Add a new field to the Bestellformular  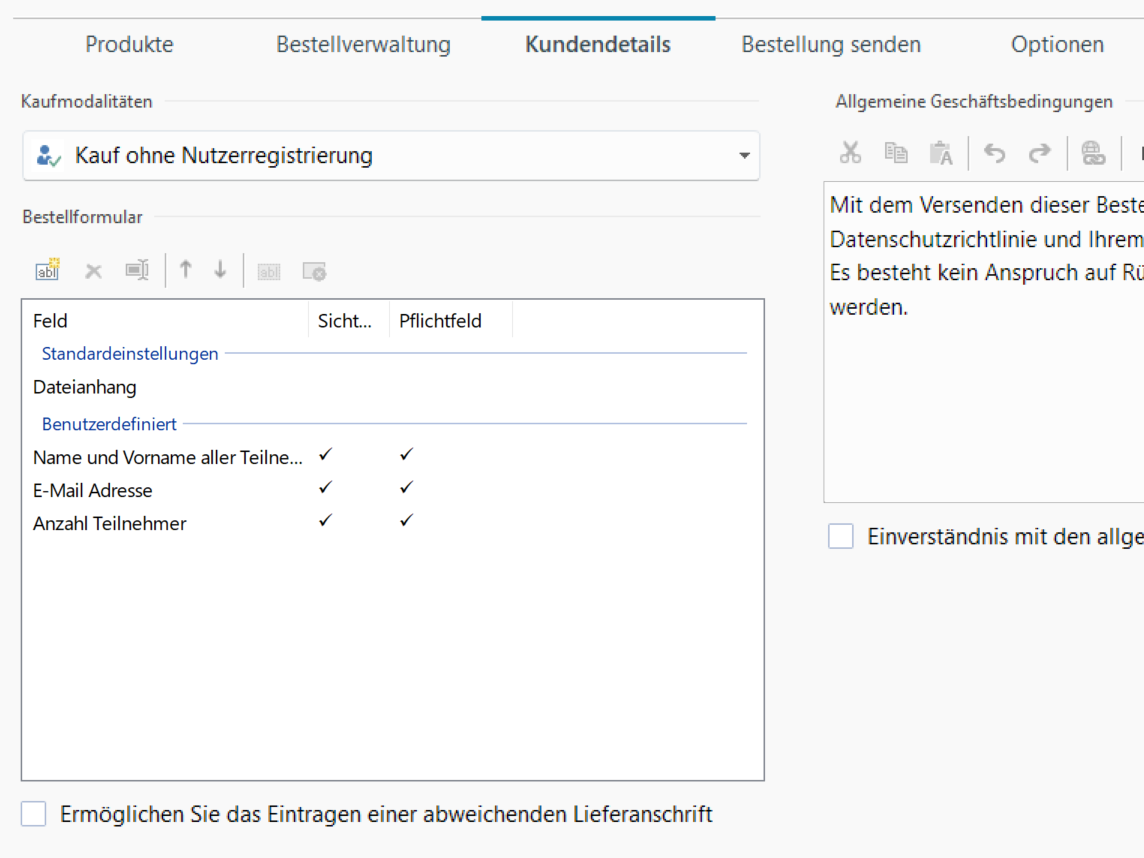click(47, 270)
